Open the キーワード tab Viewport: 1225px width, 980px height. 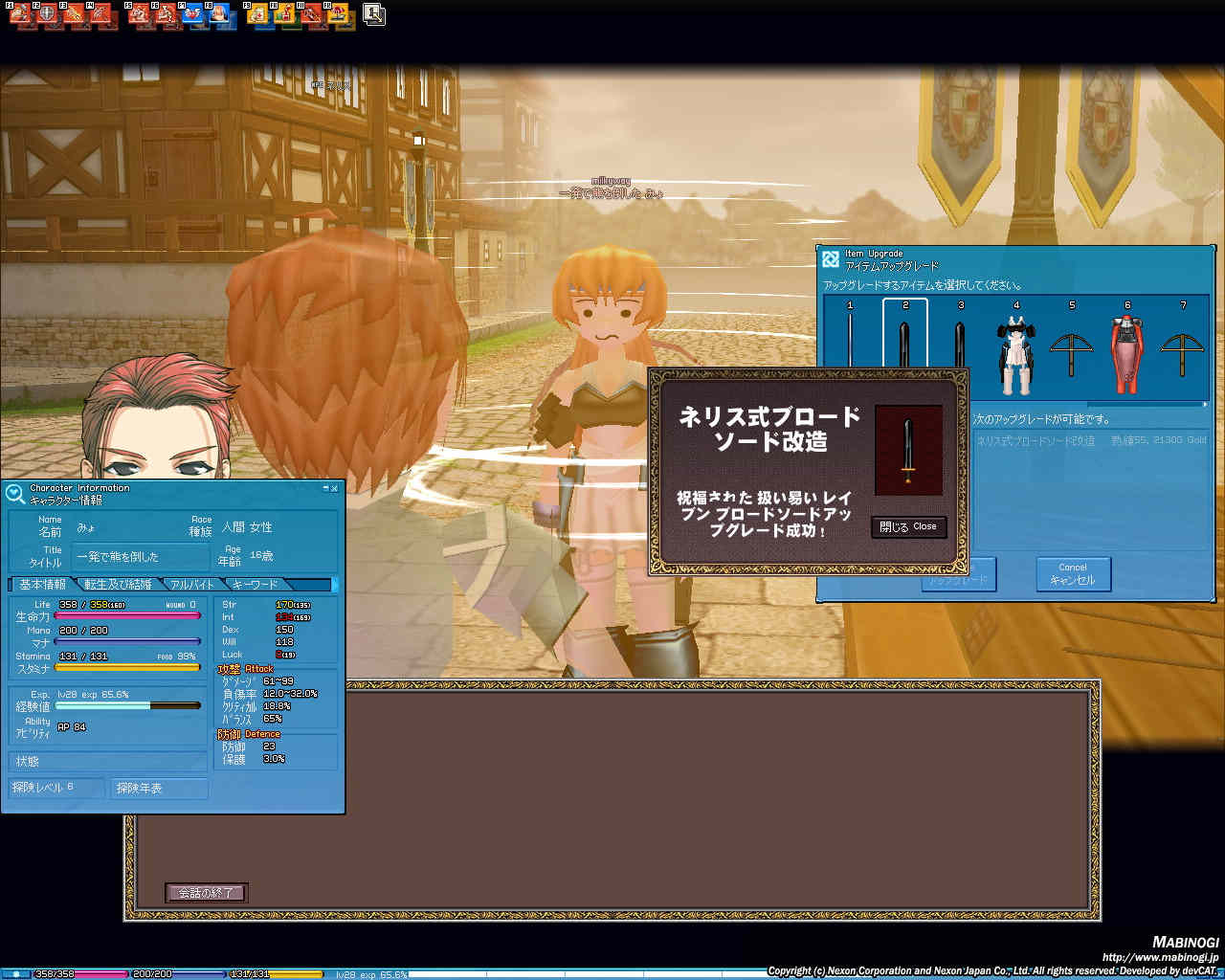tap(256, 584)
